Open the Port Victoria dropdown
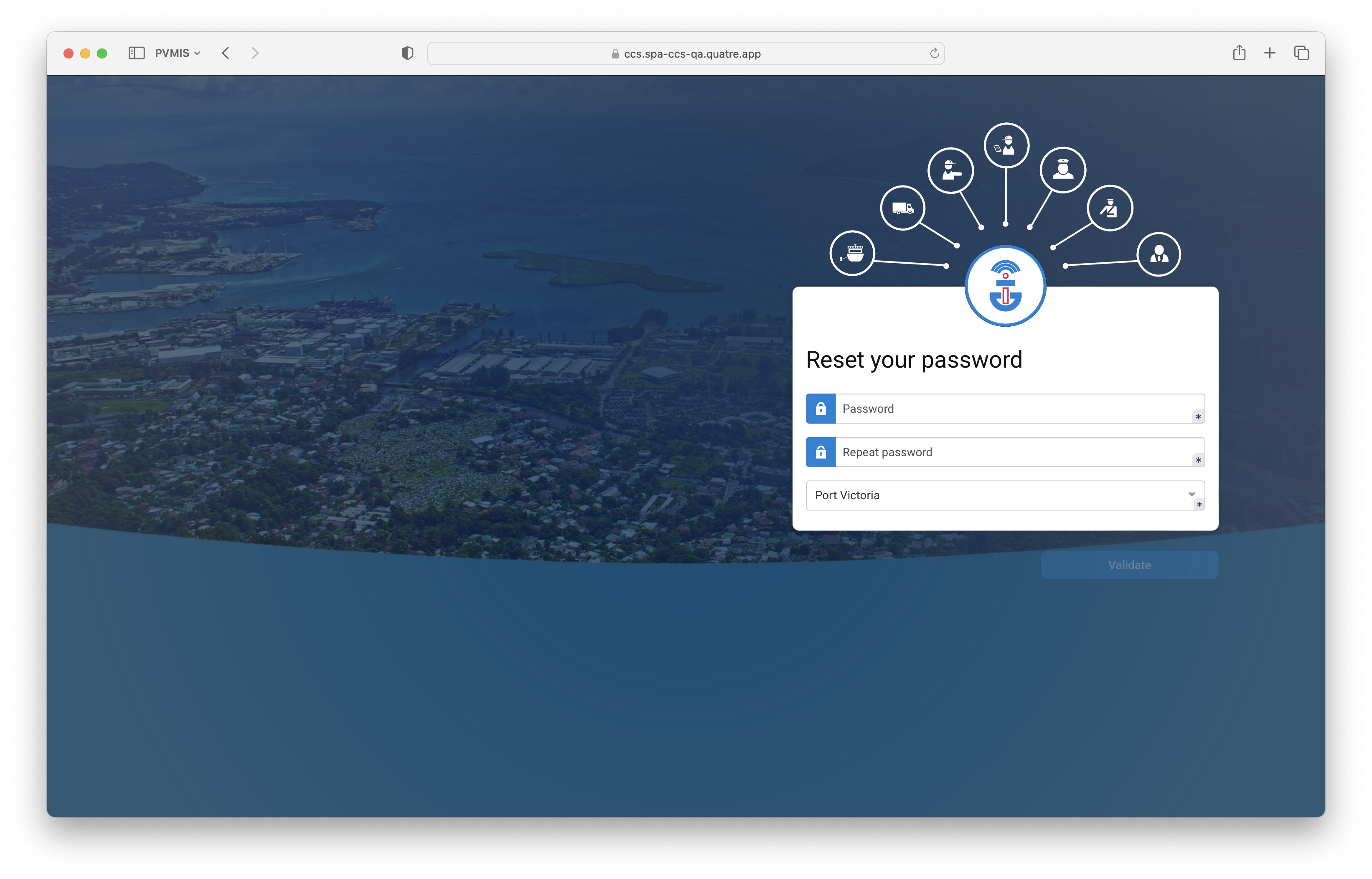 click(1004, 495)
